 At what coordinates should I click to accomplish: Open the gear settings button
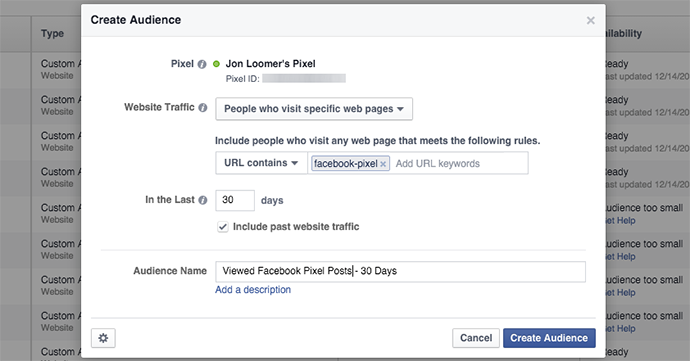pyautogui.click(x=103, y=338)
